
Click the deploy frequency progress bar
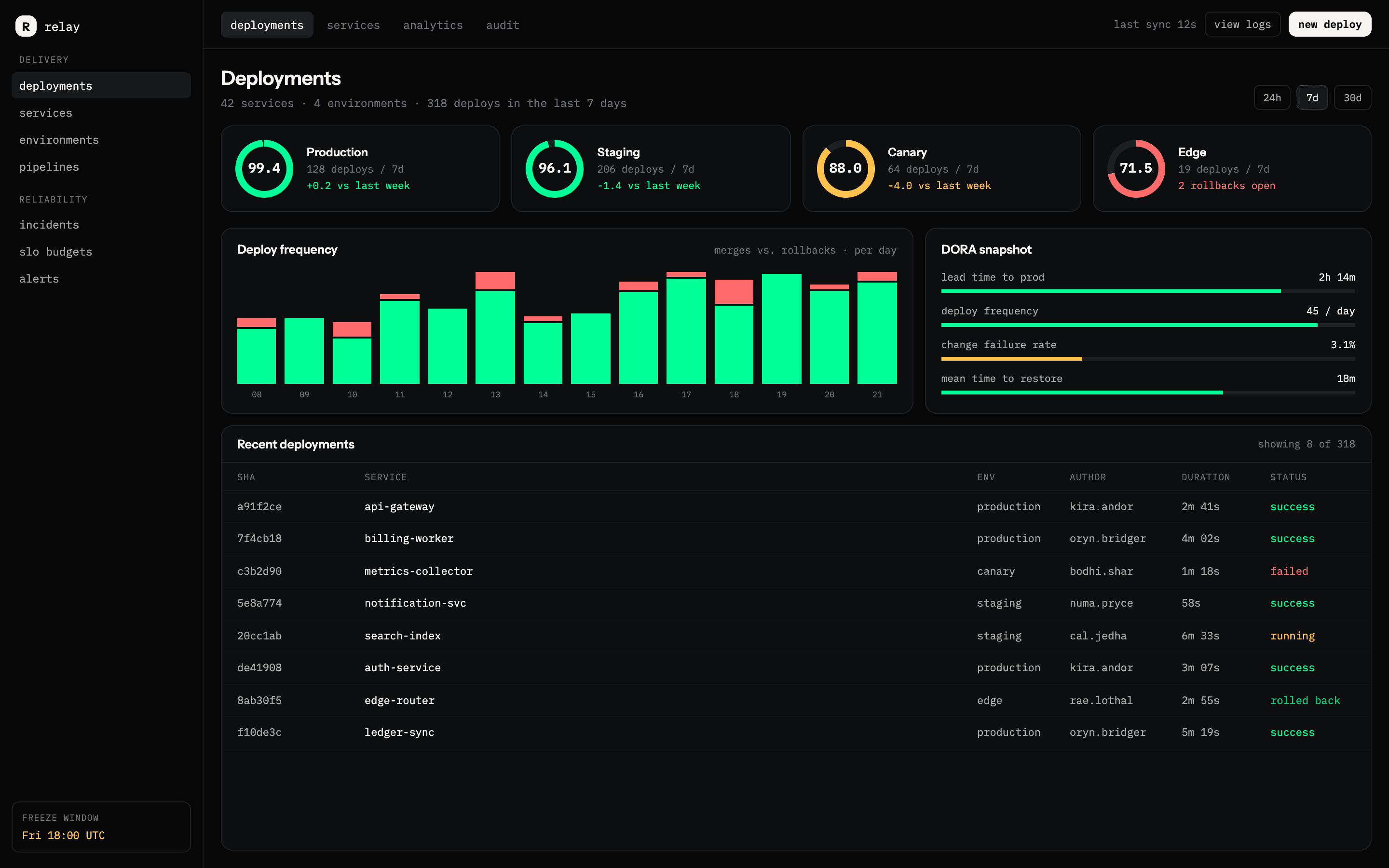click(x=1148, y=325)
